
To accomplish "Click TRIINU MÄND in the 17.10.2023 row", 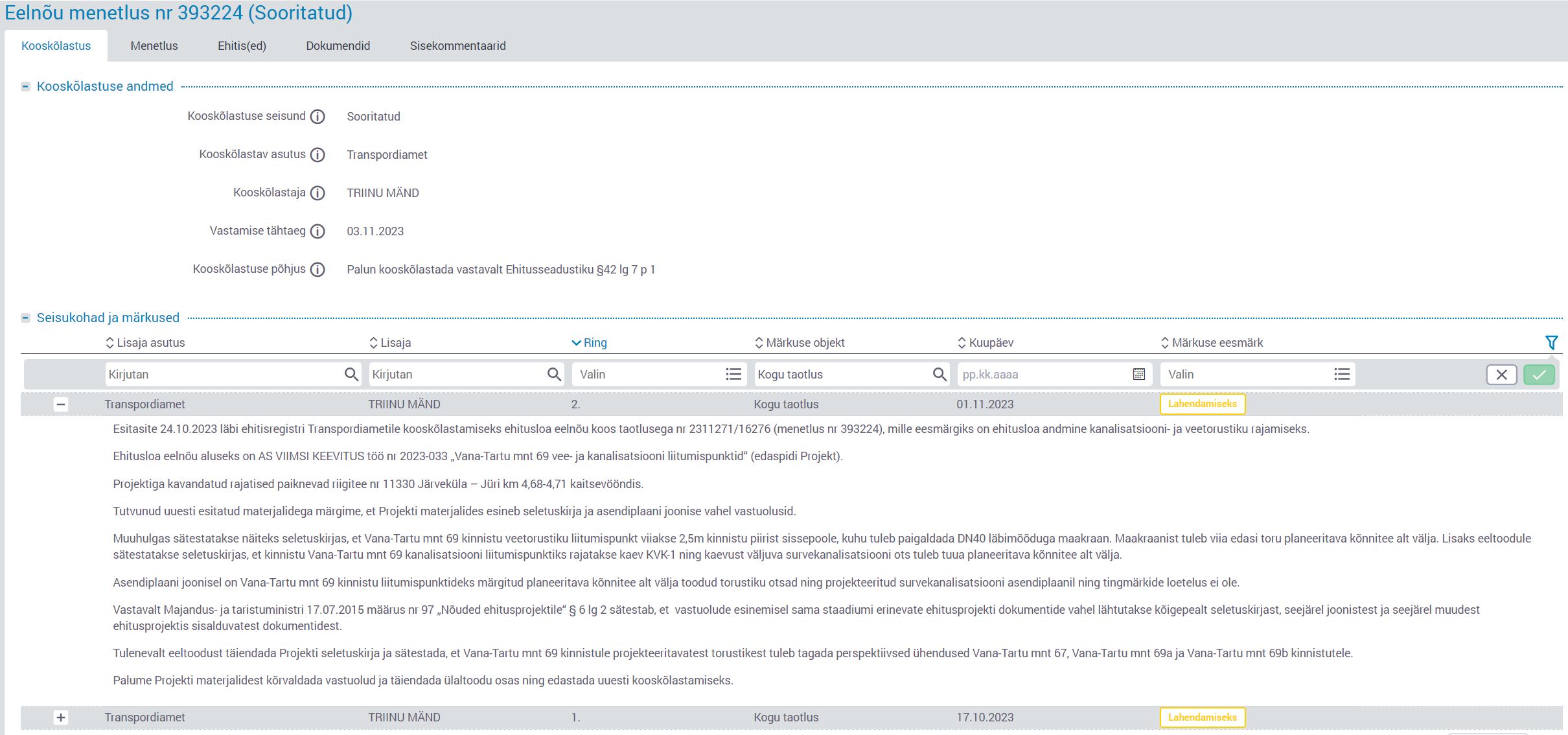I will click(404, 717).
